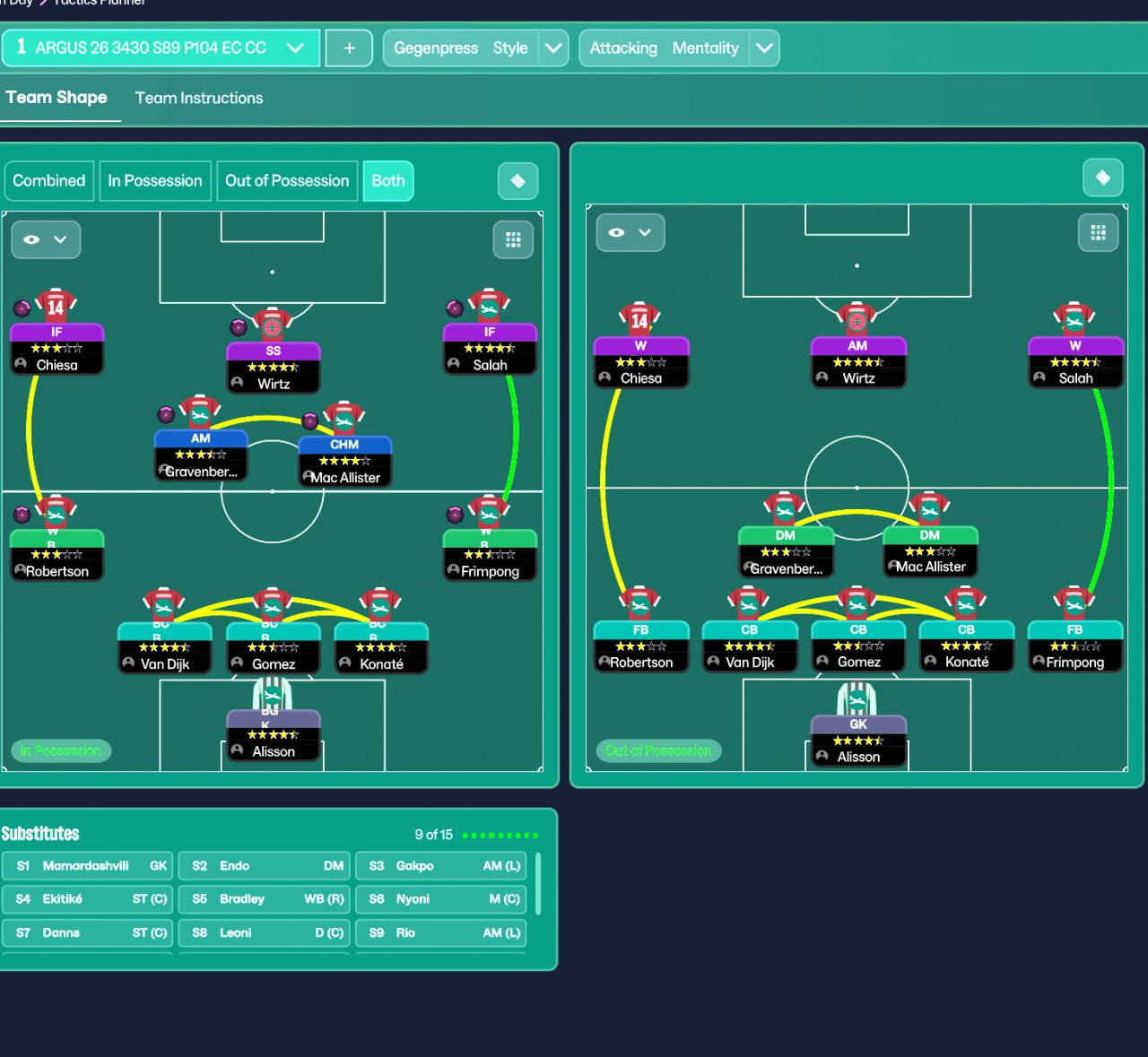Screen dimensions: 1148x1057
Task: Add a new tactic with the plus button
Action: tap(350, 48)
